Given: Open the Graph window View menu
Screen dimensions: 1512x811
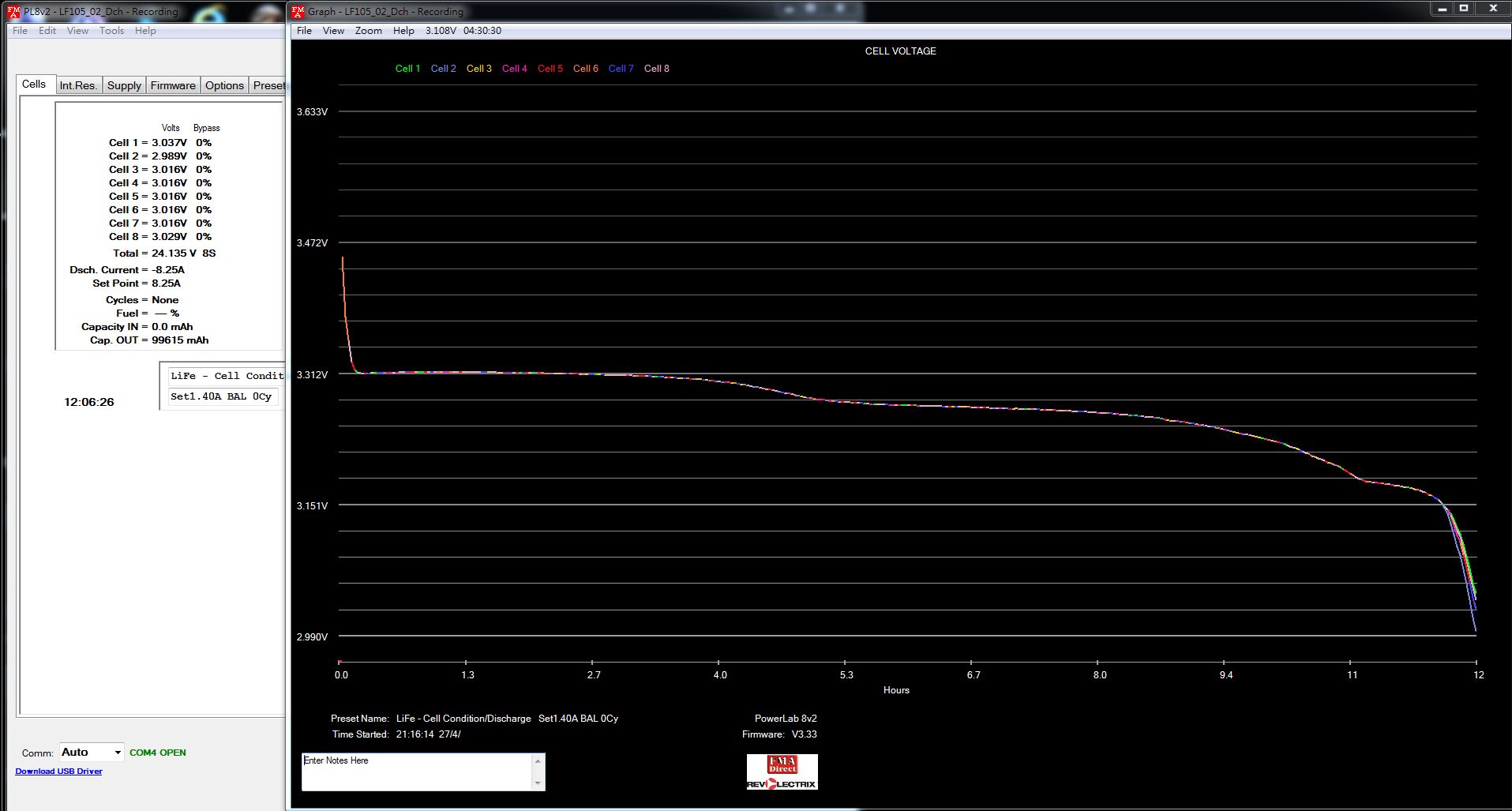Looking at the screenshot, I should 333,31.
